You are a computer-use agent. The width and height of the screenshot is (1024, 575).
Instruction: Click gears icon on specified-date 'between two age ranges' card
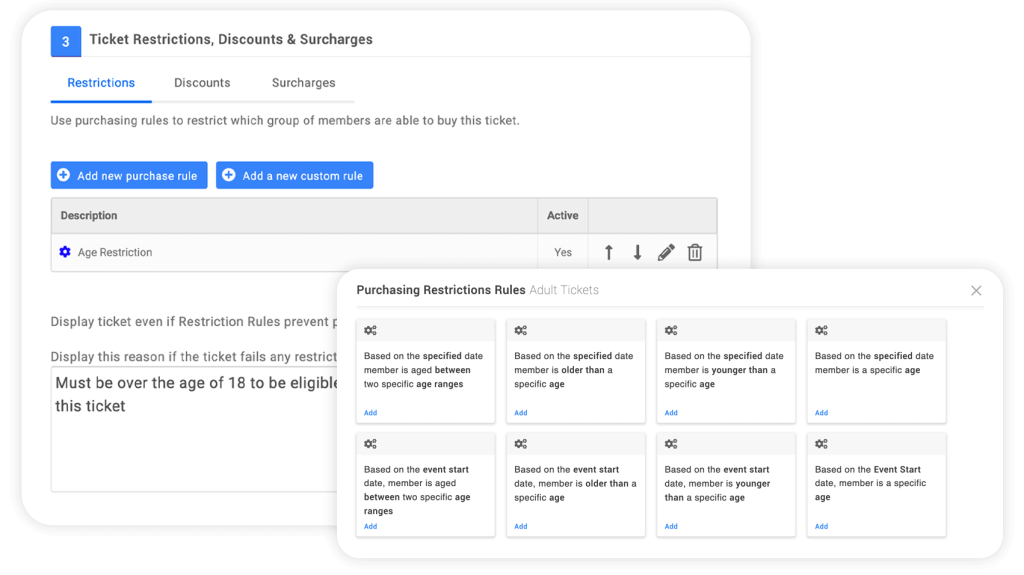pyautogui.click(x=370, y=330)
